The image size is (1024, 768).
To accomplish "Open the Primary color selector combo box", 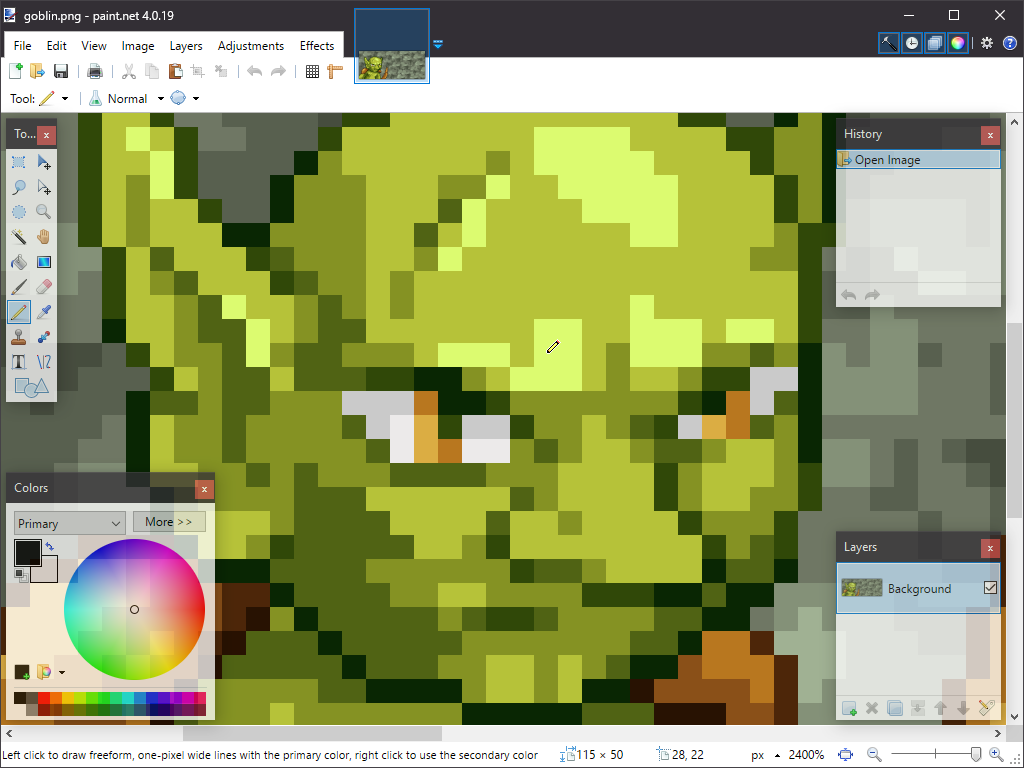I will 68,522.
